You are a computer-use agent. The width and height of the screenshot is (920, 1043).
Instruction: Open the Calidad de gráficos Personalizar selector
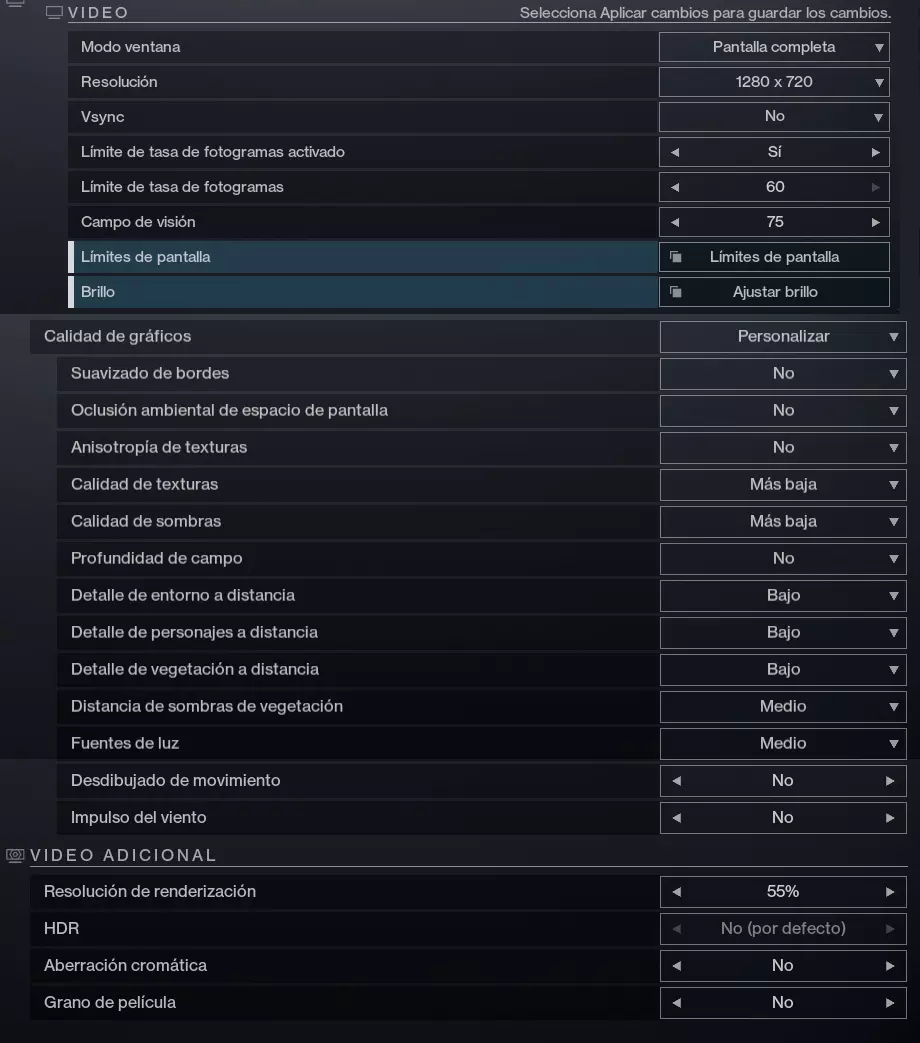[783, 337]
